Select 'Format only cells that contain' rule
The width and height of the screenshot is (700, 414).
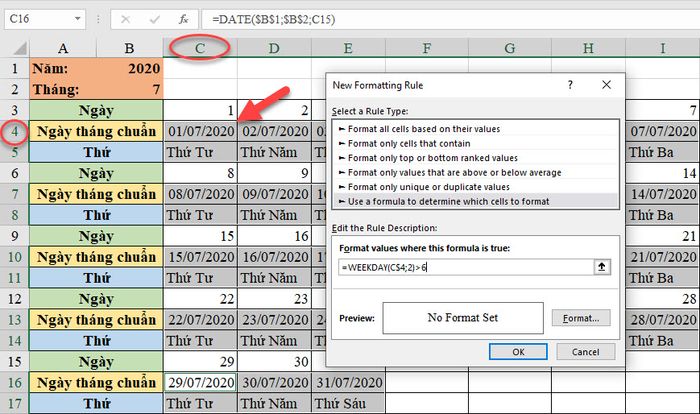[x=409, y=143]
